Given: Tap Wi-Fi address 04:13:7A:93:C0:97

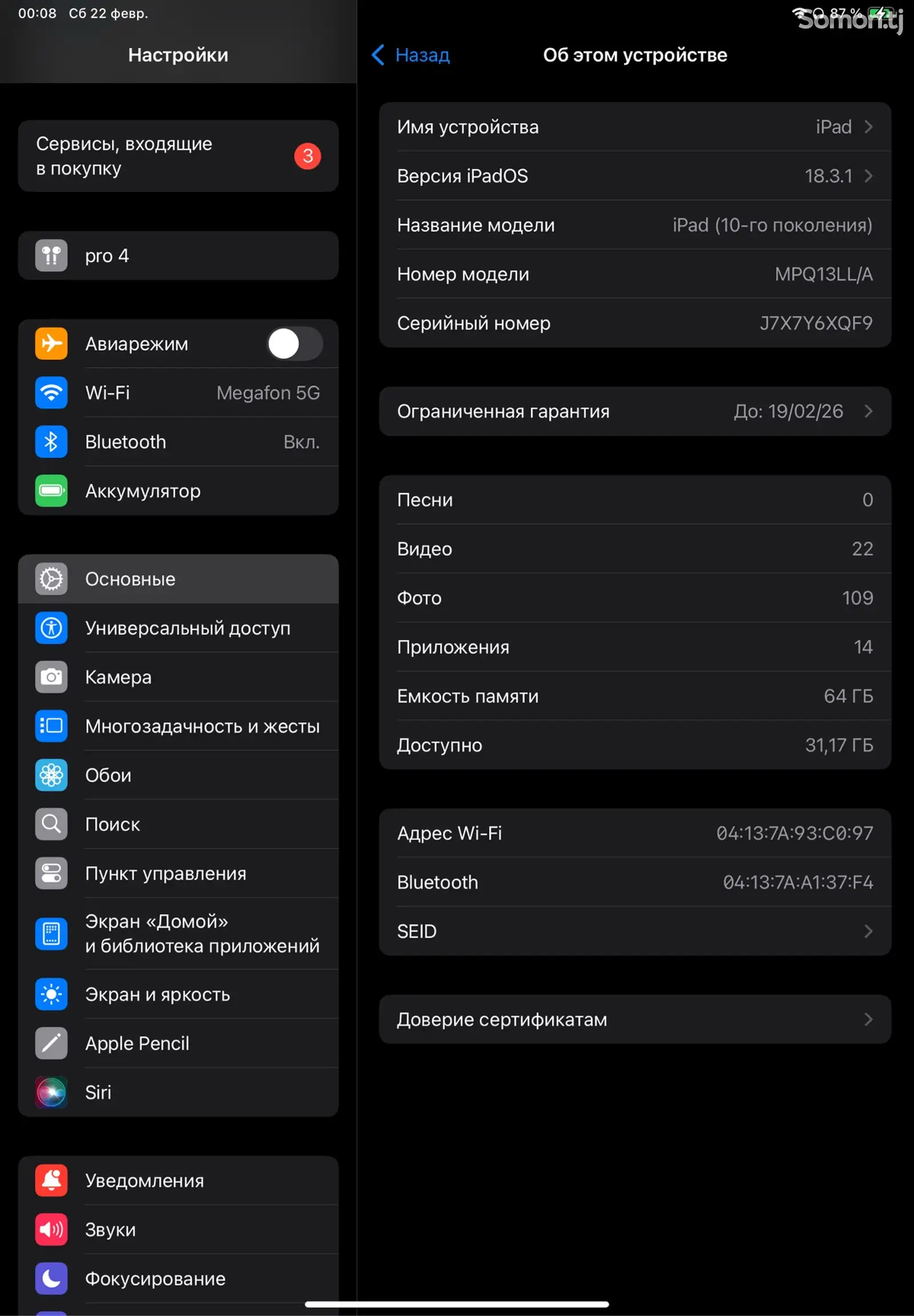Looking at the screenshot, I should (x=794, y=833).
